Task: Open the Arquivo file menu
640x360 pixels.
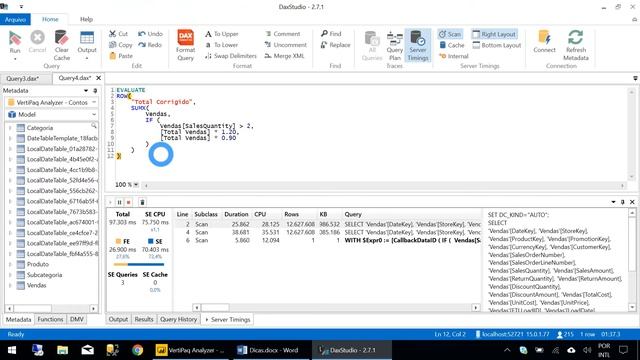Action: [15, 19]
